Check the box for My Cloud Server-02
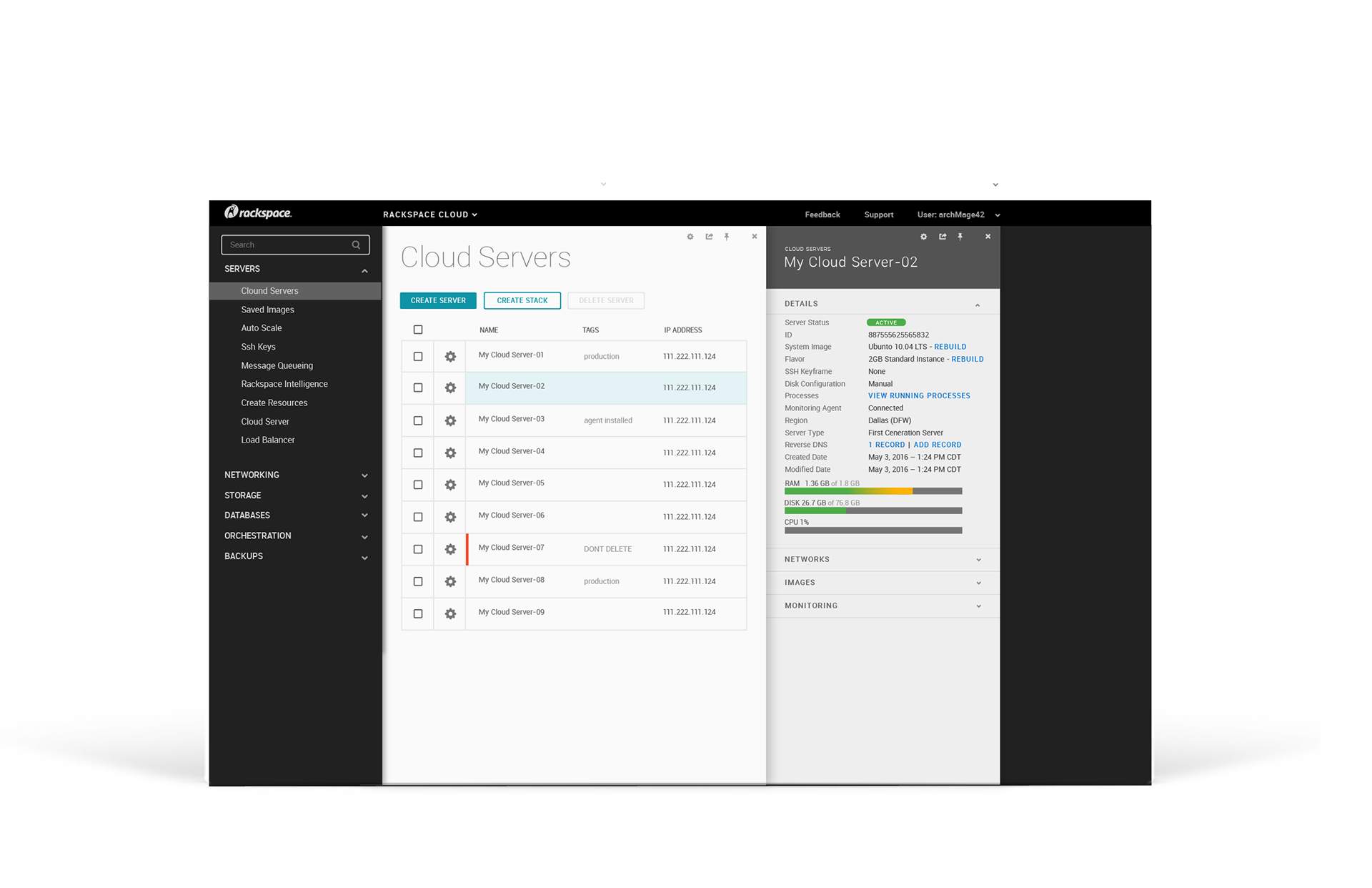 click(418, 388)
